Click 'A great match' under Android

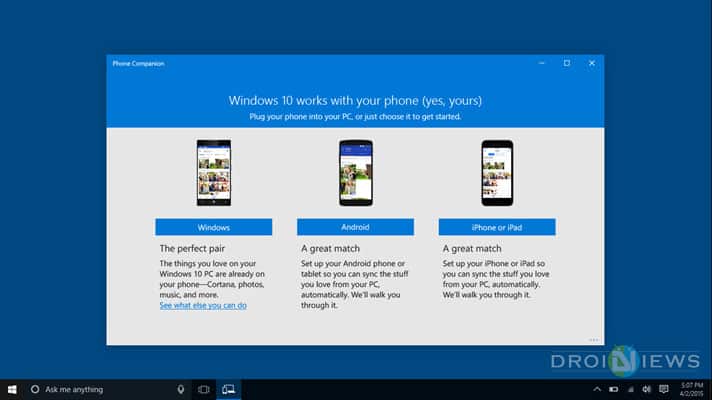pyautogui.click(x=330, y=248)
